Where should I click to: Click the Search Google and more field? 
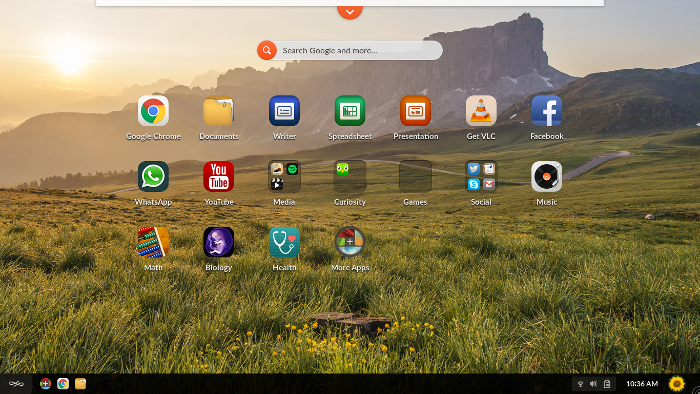350,50
